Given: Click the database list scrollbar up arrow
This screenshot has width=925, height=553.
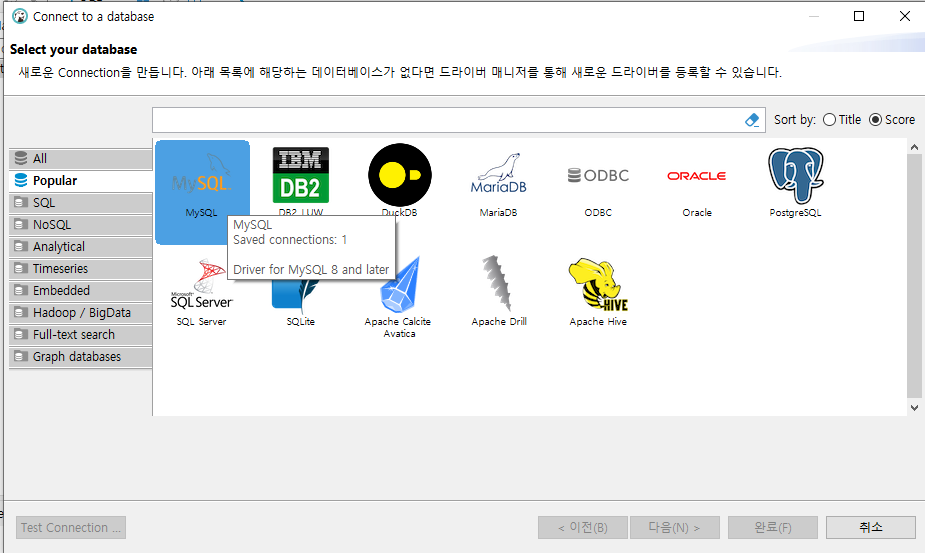Looking at the screenshot, I should [914, 147].
